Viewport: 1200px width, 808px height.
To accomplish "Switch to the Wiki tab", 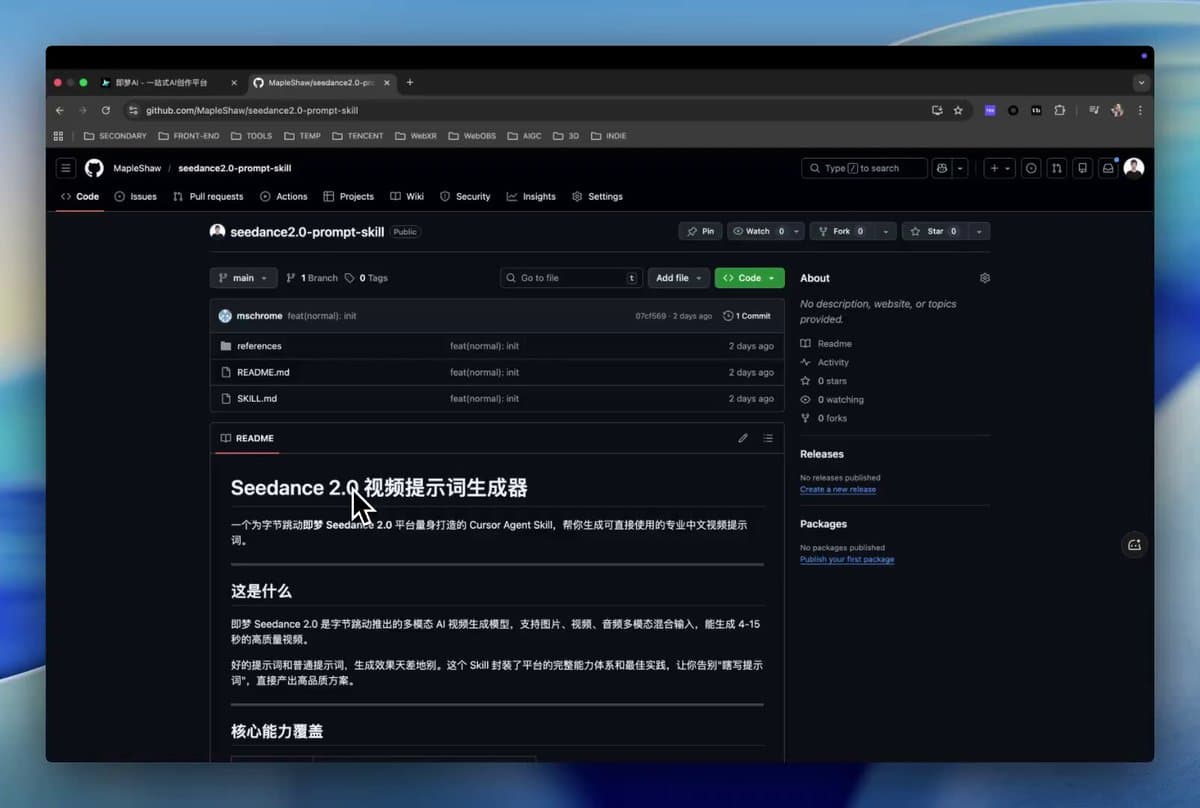I will point(407,196).
